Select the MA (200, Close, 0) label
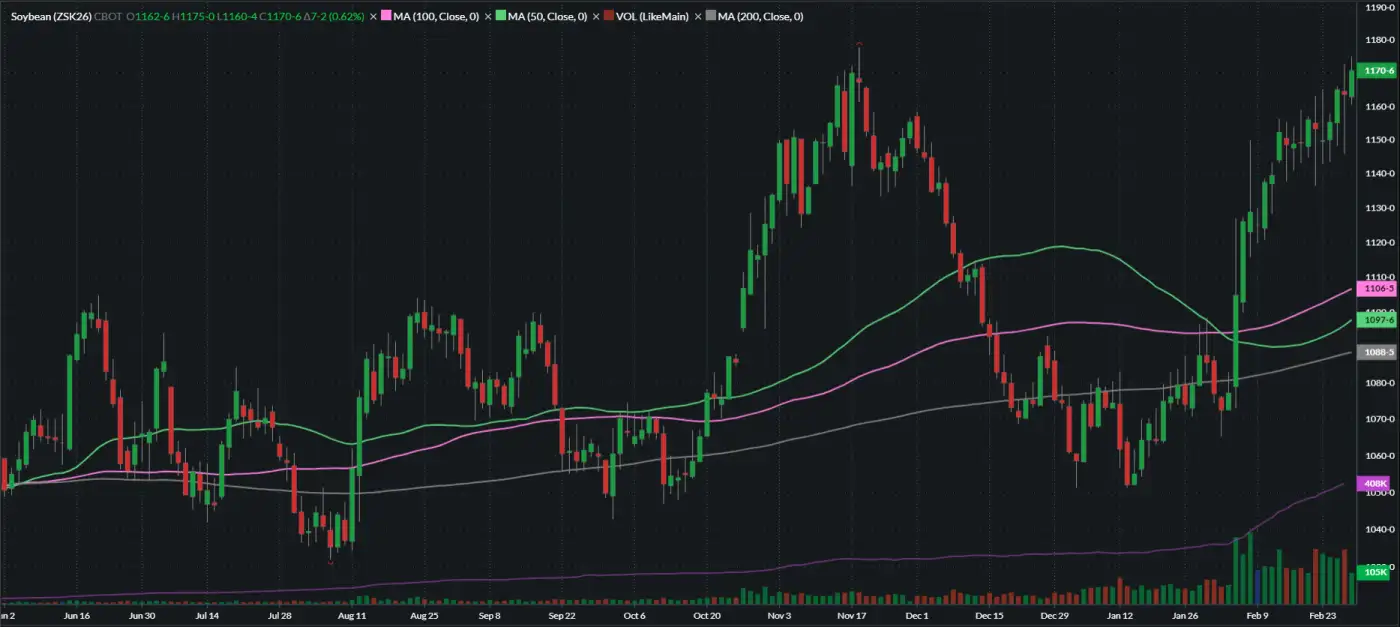The width and height of the screenshot is (1400, 627). pos(760,17)
